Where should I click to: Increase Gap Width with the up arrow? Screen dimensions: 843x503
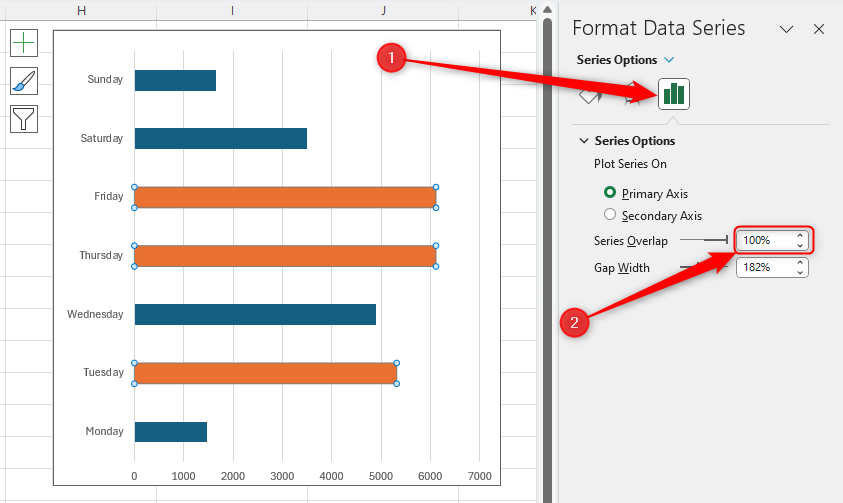[800, 262]
